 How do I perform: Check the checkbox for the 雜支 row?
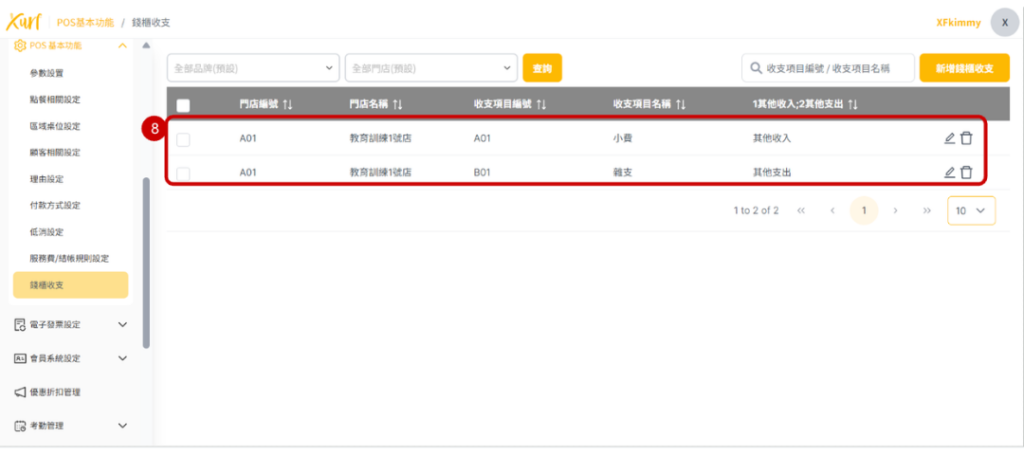(x=183, y=173)
